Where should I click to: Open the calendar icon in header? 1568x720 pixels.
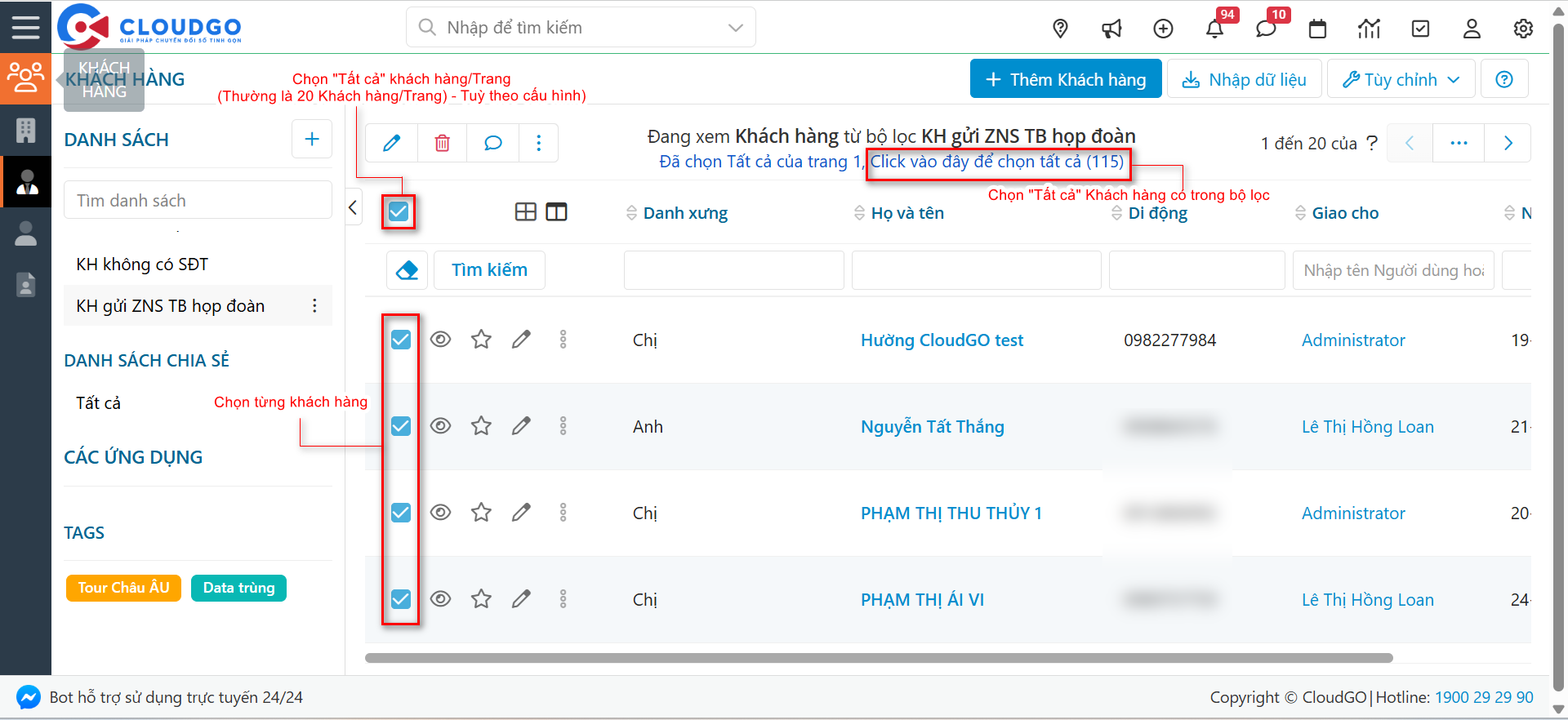1317,29
